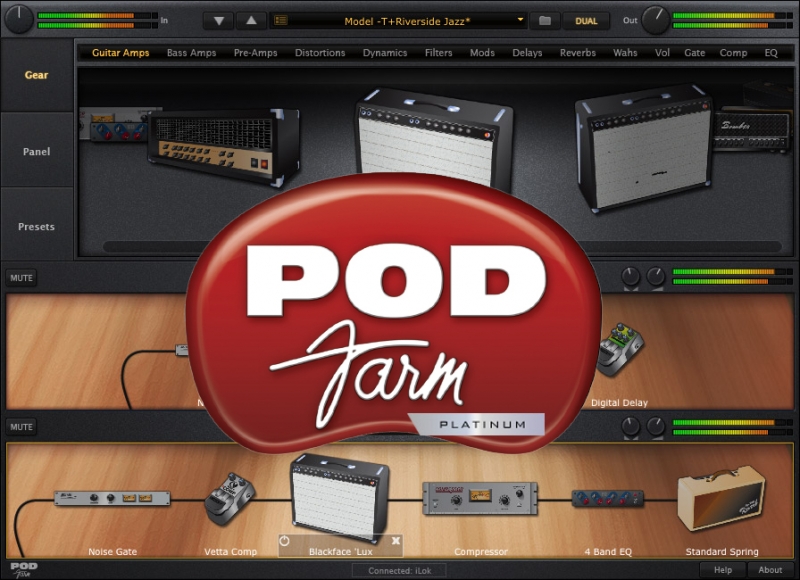Open the Distortions tab

320,53
